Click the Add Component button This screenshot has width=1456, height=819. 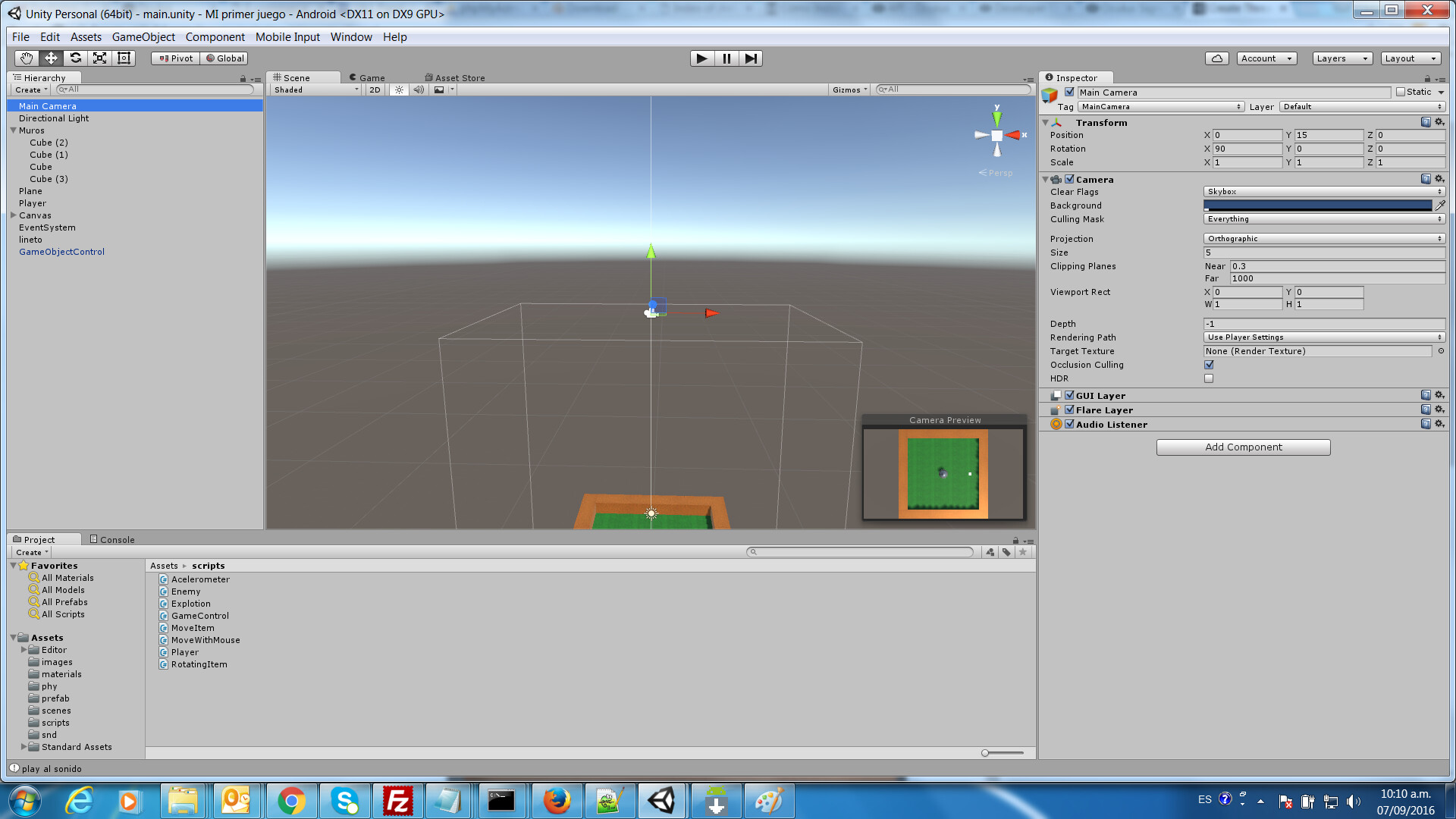tap(1243, 447)
